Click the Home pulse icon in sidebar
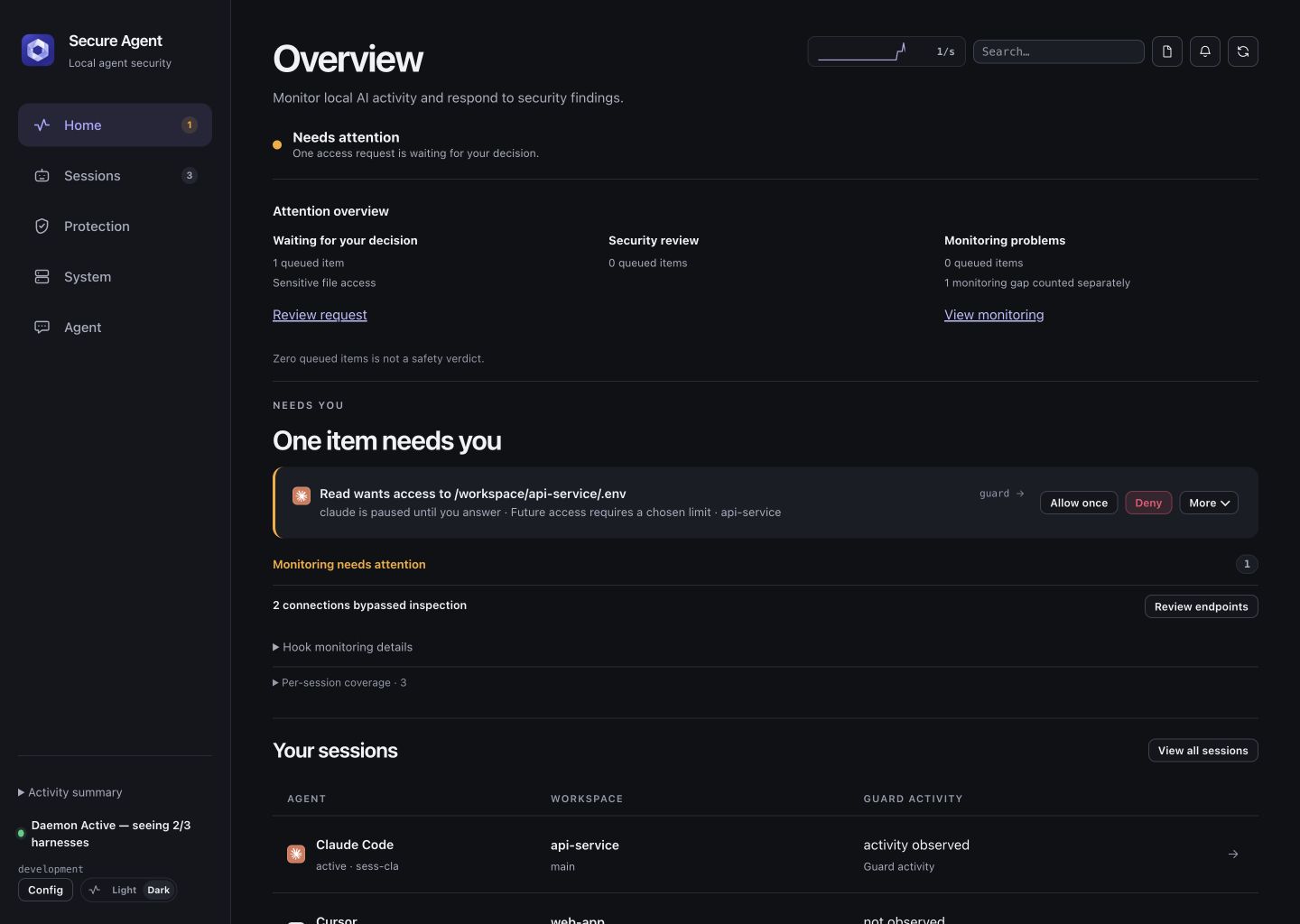1300x924 pixels. click(x=42, y=125)
